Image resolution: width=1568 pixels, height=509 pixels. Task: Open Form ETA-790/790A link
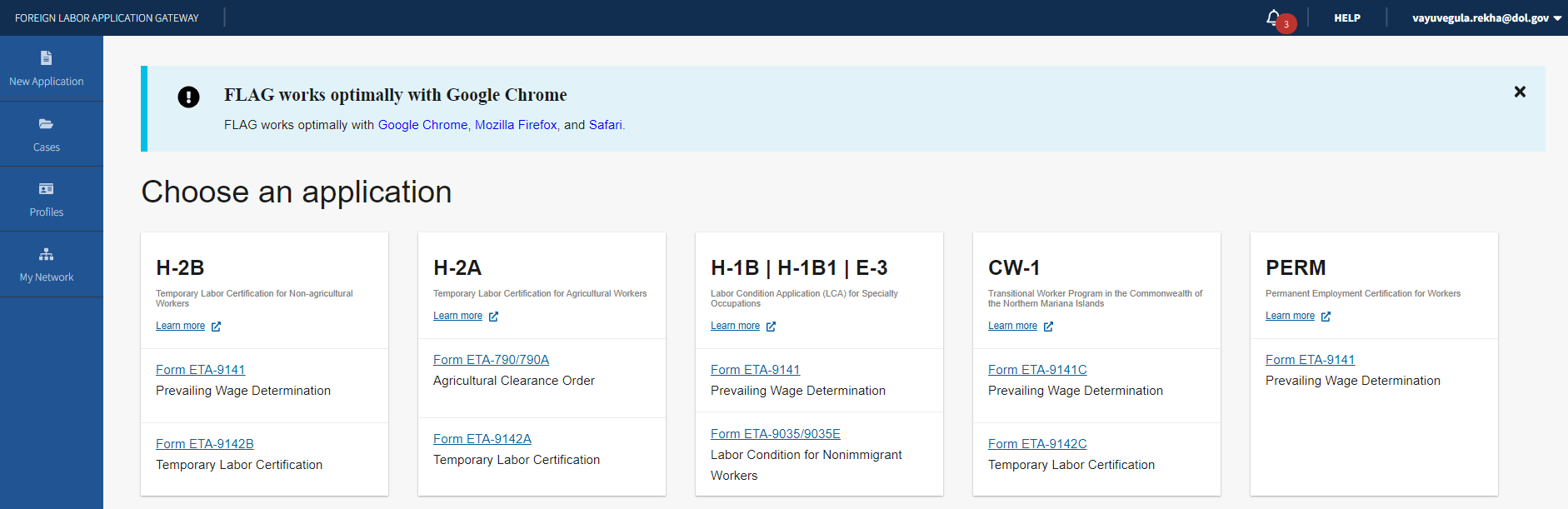click(491, 360)
